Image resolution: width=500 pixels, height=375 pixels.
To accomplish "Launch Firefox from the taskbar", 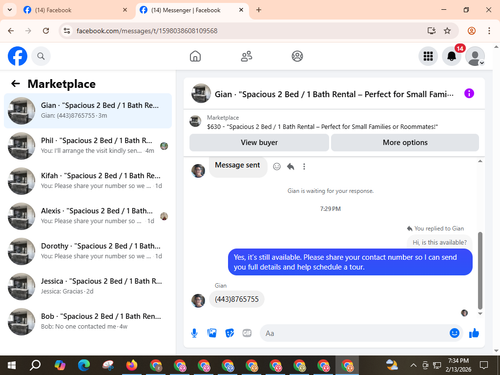I will pyautogui.click(x=132, y=366).
